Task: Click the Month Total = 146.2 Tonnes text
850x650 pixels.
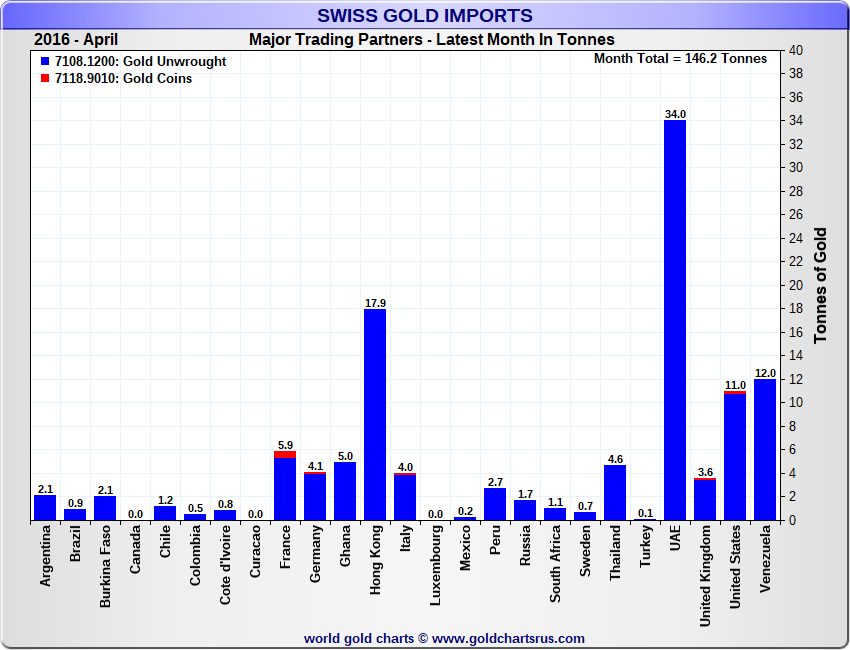Action: click(680, 59)
